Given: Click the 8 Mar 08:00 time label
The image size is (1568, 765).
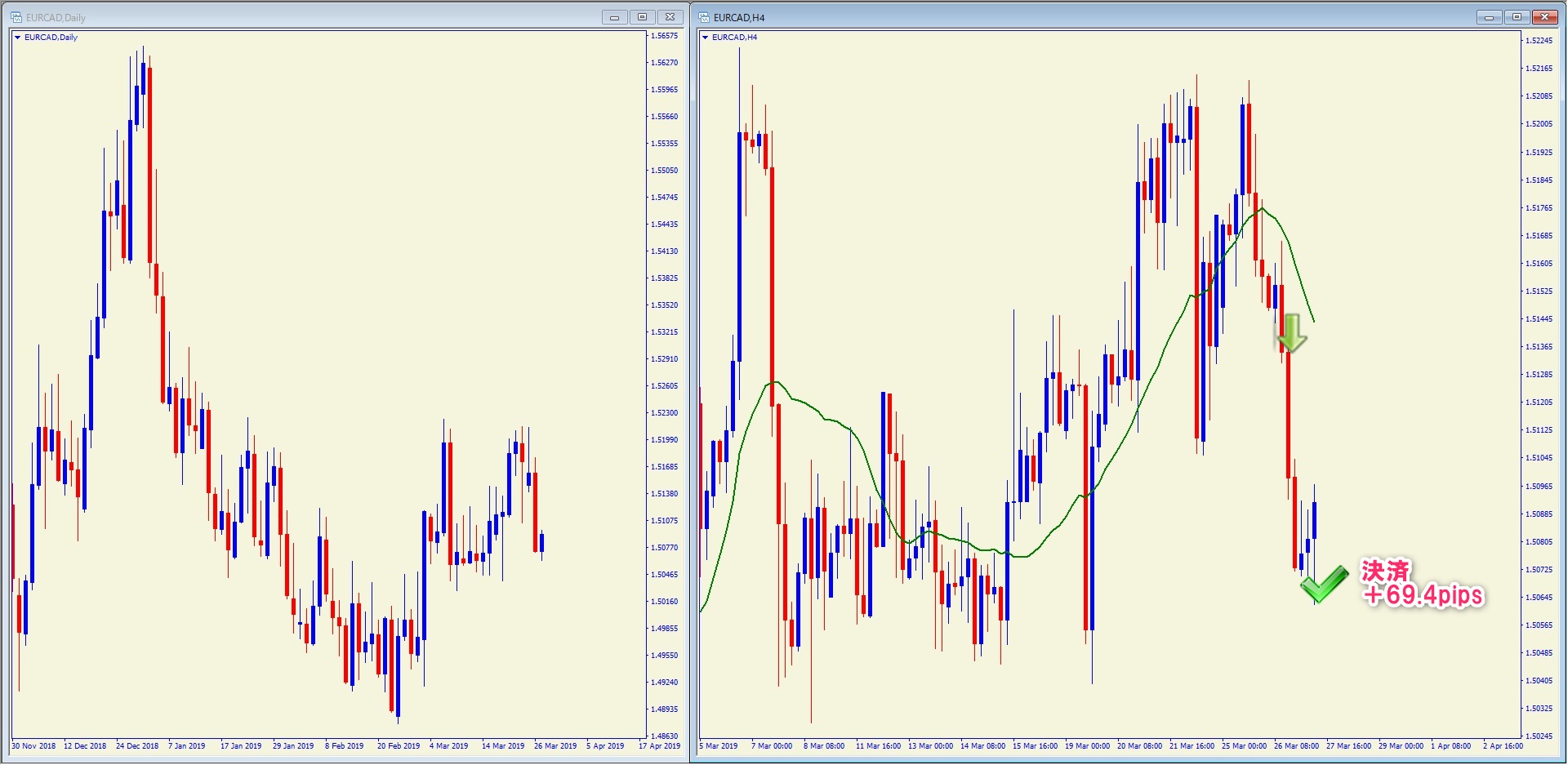Looking at the screenshot, I should (824, 746).
